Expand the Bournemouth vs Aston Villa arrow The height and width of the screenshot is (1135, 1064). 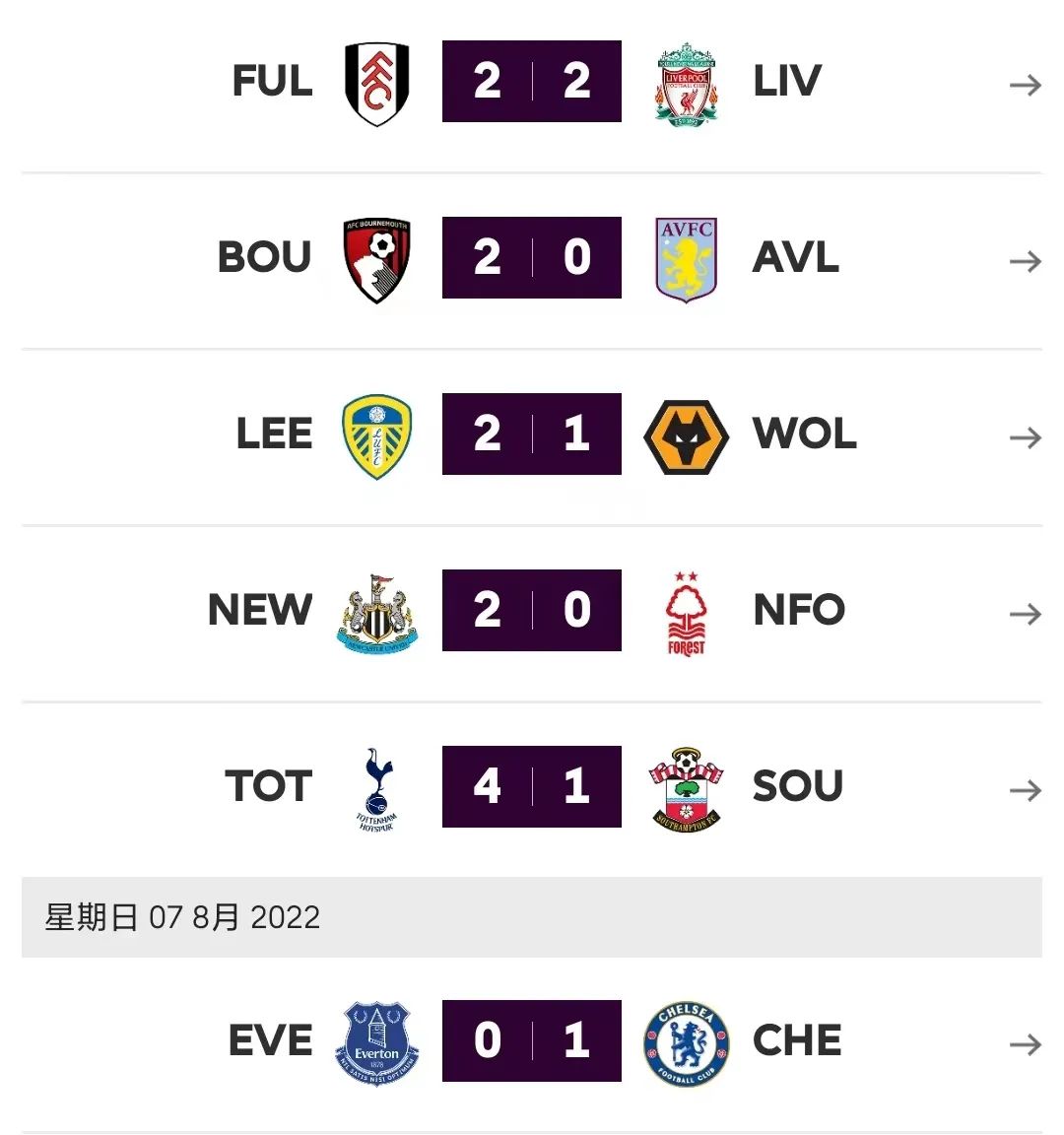pyautogui.click(x=1025, y=262)
